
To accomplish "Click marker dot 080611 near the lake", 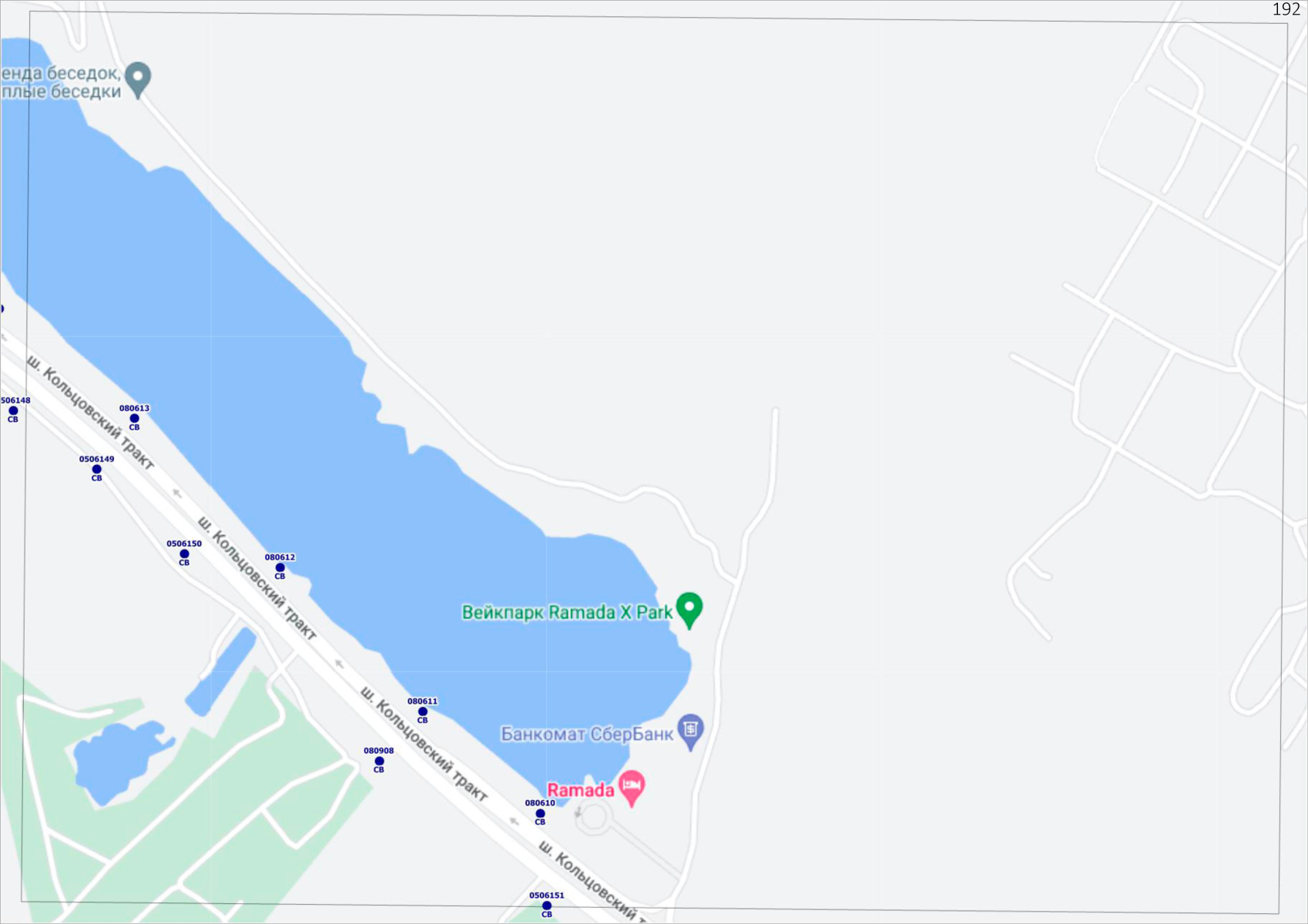I will point(422,712).
